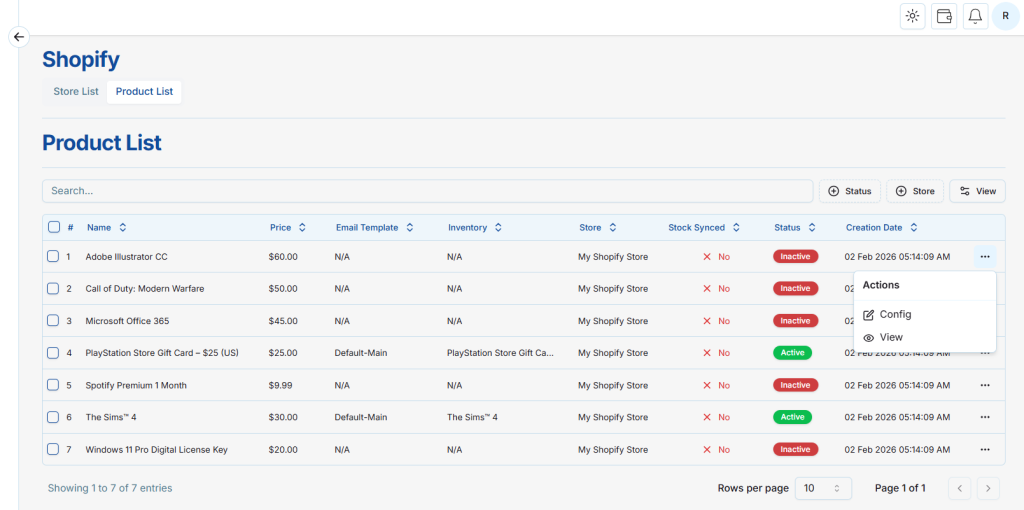Select View from the Actions menu

tap(890, 338)
